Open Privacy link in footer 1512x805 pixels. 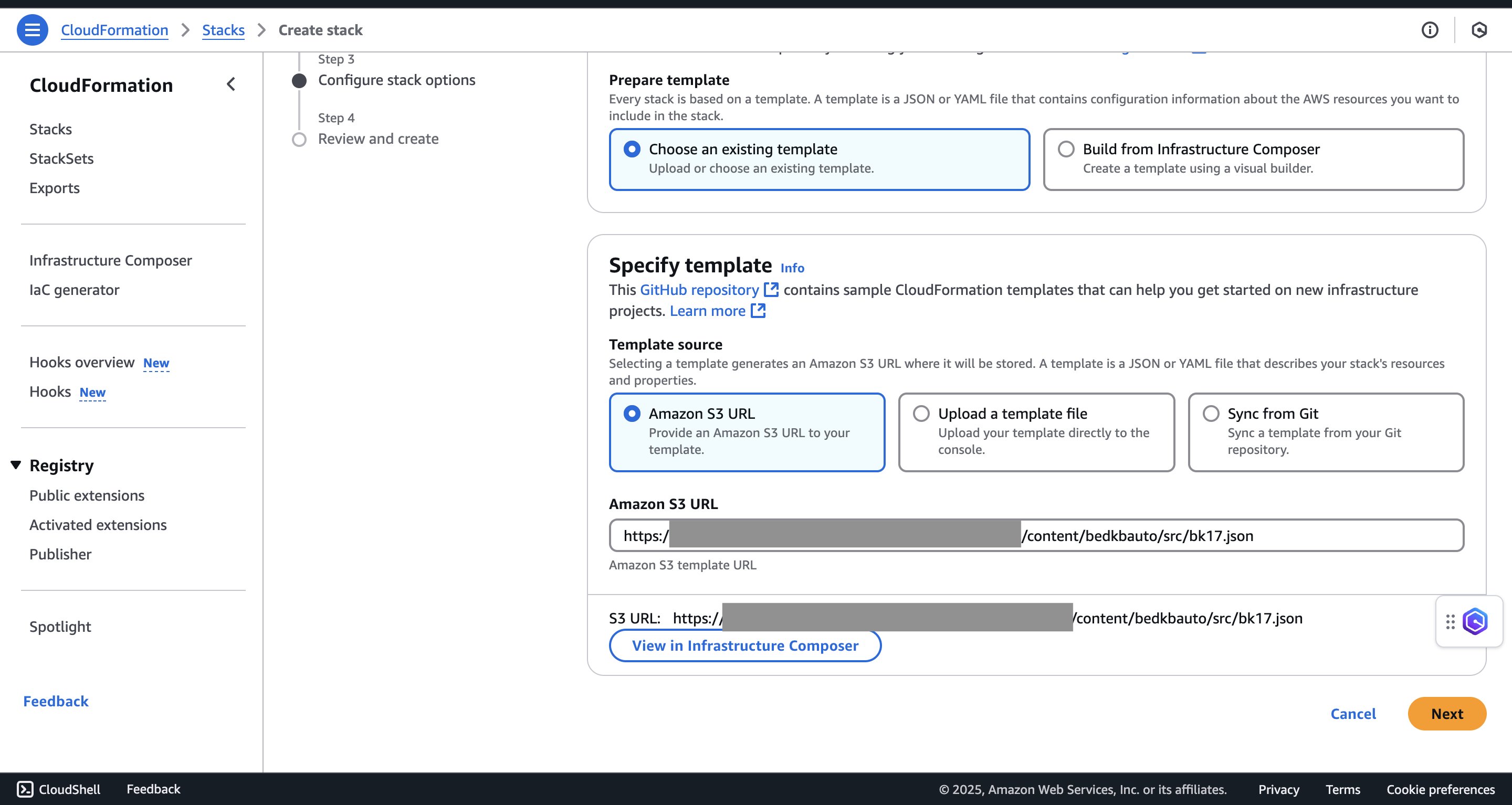click(x=1278, y=790)
